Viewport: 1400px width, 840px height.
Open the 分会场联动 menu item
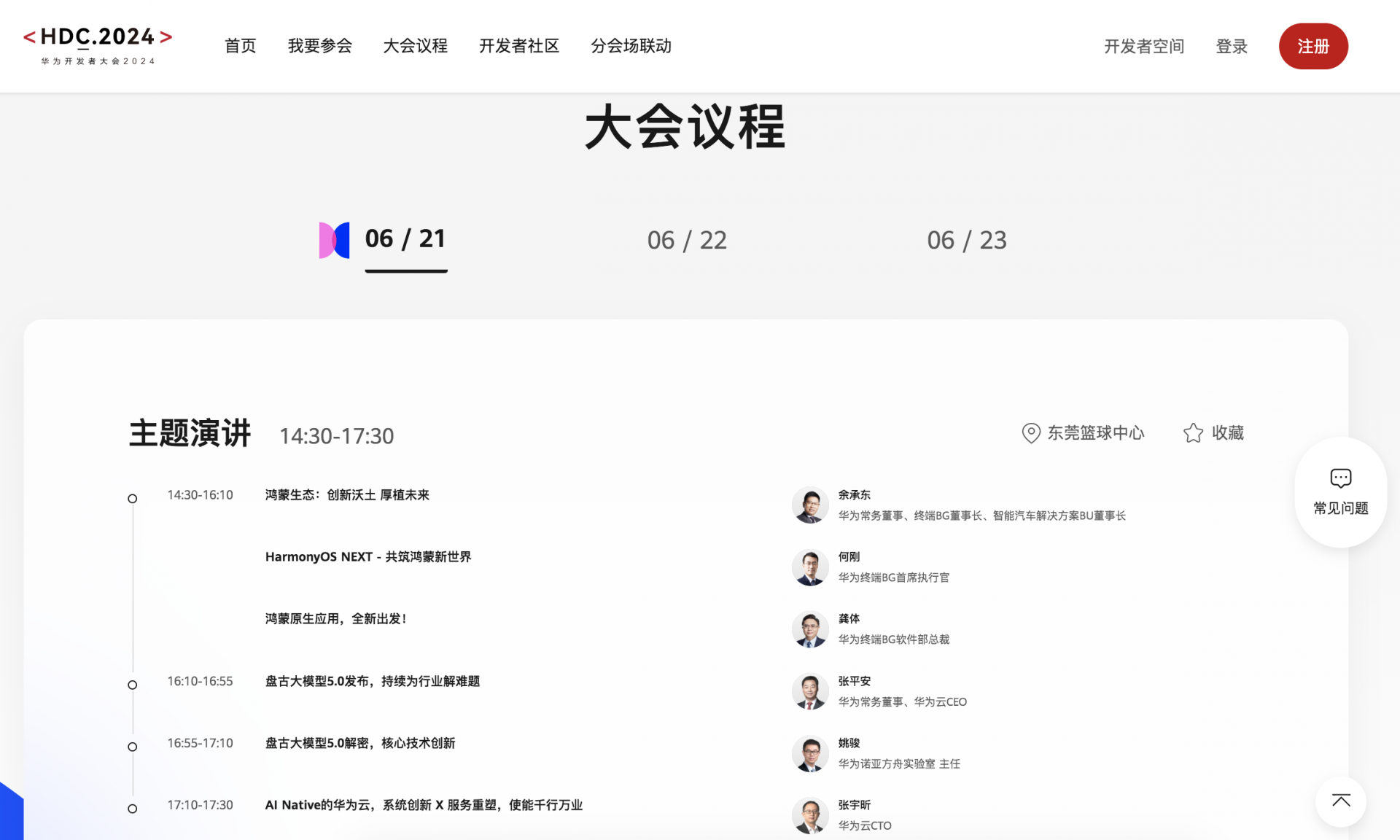coord(631,46)
